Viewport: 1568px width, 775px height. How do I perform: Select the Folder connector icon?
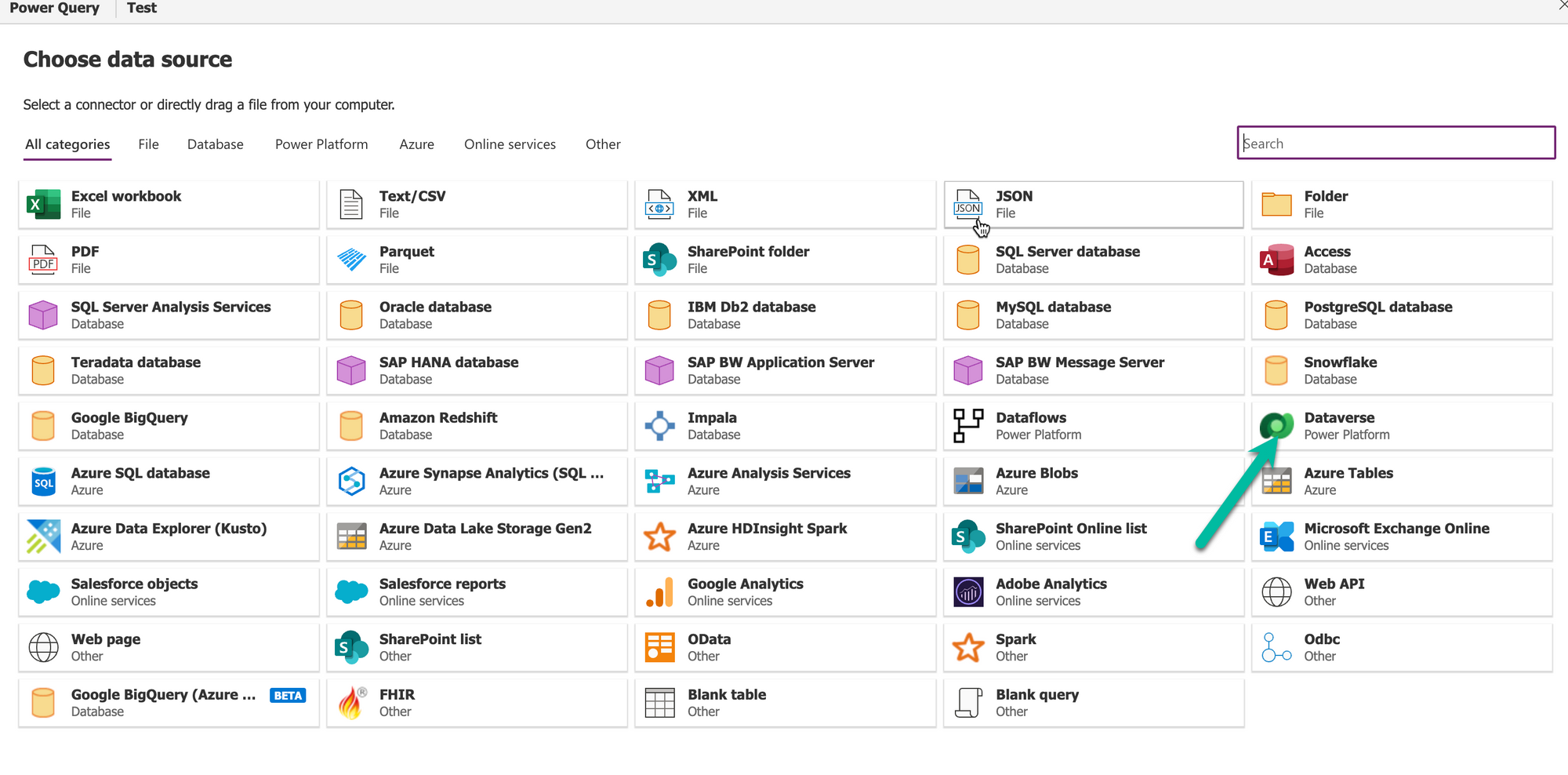(x=1276, y=205)
